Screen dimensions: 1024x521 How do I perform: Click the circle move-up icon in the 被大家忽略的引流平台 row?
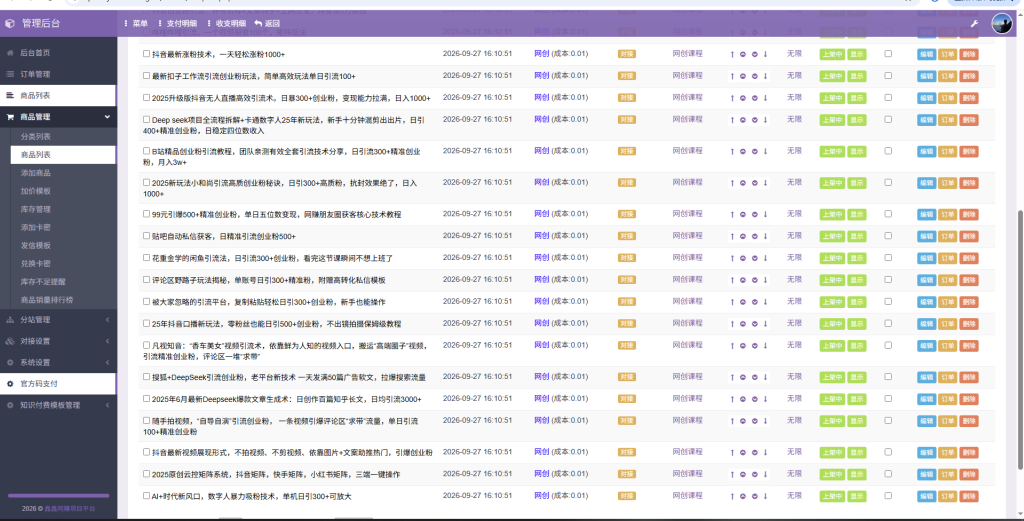[x=743, y=302]
